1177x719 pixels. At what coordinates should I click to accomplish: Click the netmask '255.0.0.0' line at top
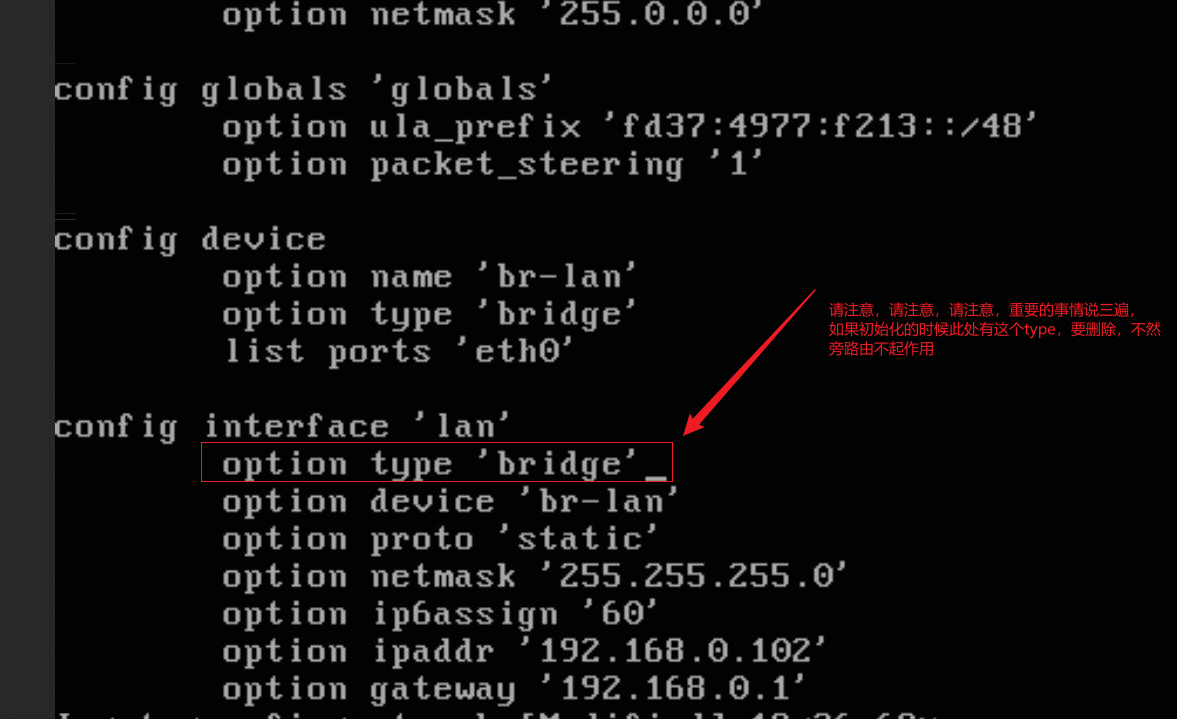point(492,14)
